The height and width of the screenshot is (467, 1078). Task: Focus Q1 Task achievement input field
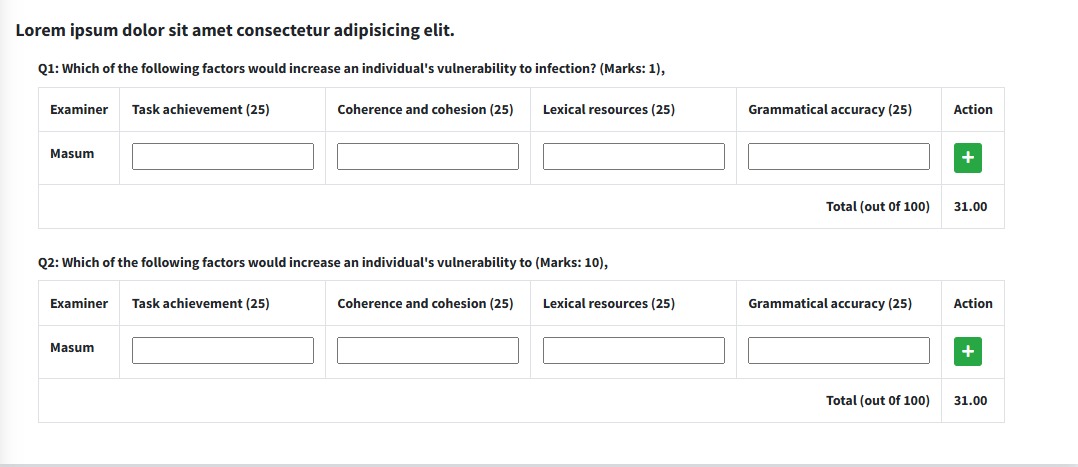coord(223,157)
